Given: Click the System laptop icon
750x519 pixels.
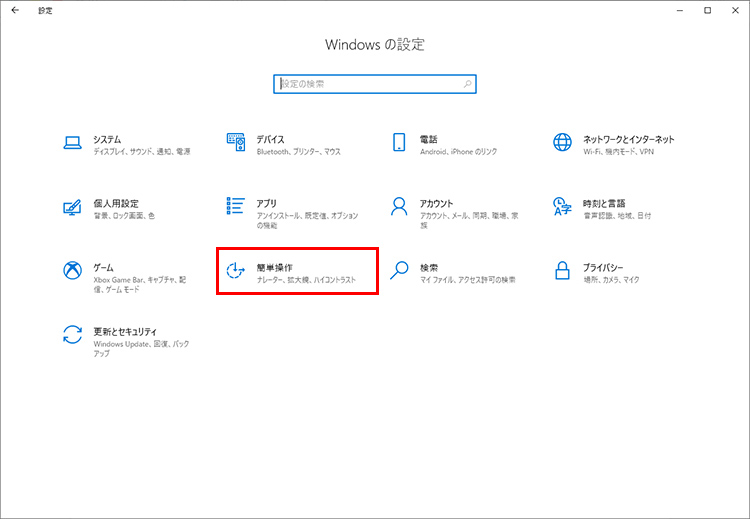Looking at the screenshot, I should [x=72, y=143].
